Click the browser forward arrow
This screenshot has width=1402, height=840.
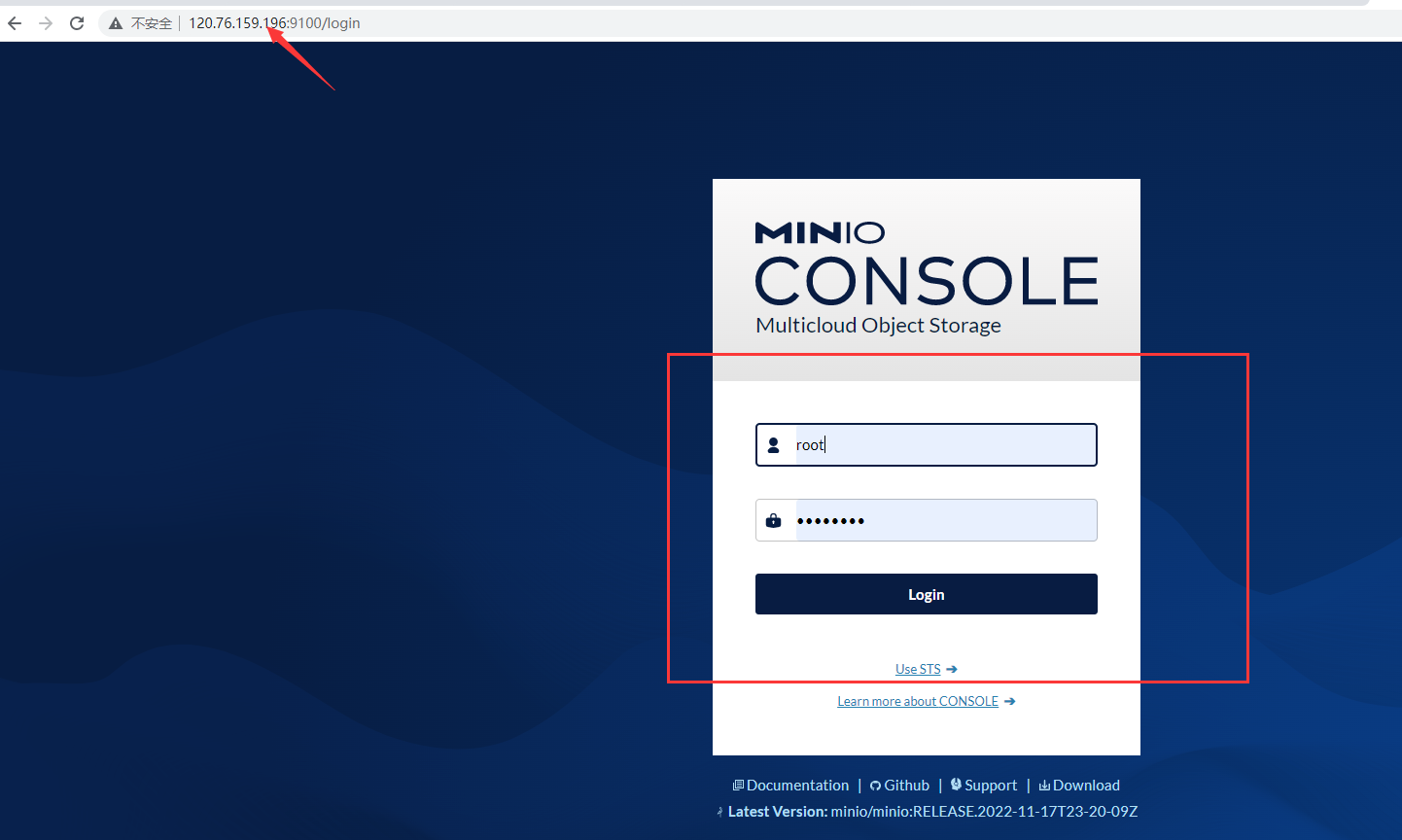(x=46, y=23)
